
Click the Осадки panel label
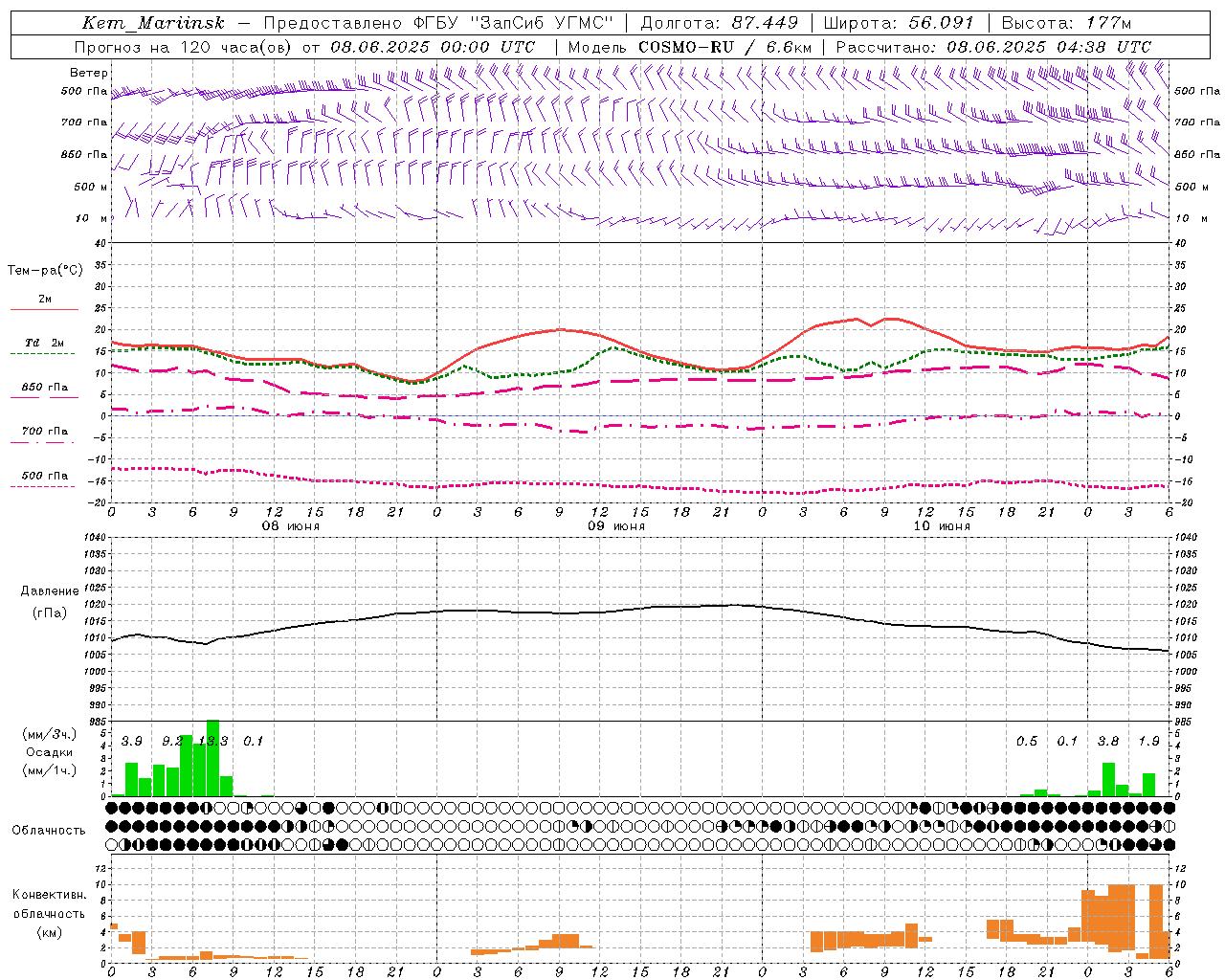click(50, 752)
